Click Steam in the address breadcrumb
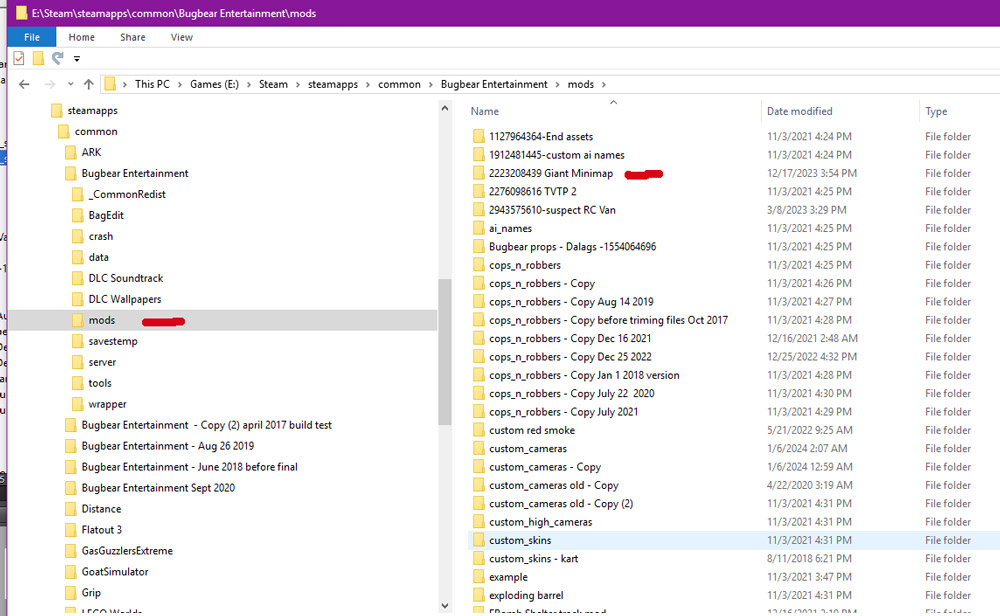The image size is (1000, 616). (x=273, y=84)
